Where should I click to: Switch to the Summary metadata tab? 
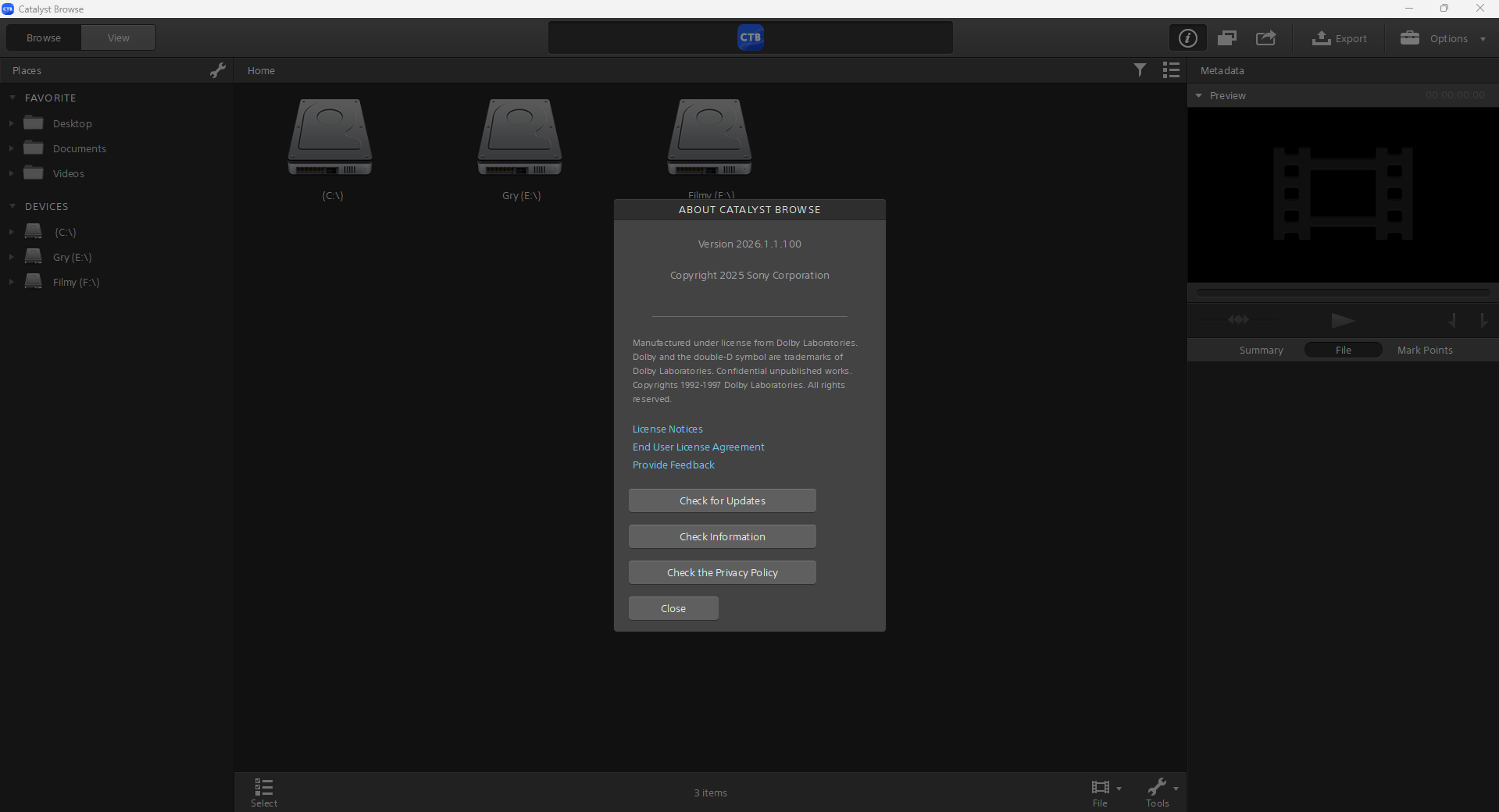pos(1262,350)
